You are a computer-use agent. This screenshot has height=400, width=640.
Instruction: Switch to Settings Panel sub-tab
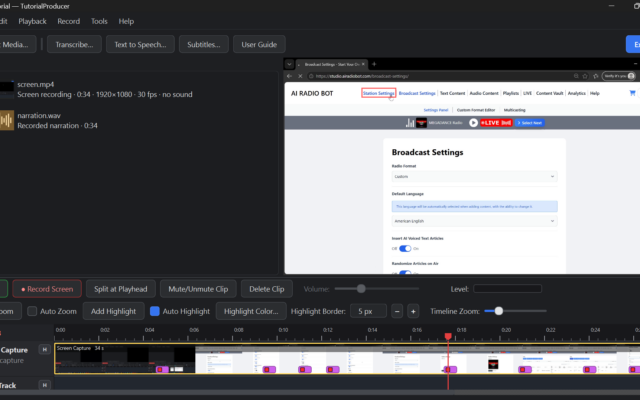click(x=436, y=110)
